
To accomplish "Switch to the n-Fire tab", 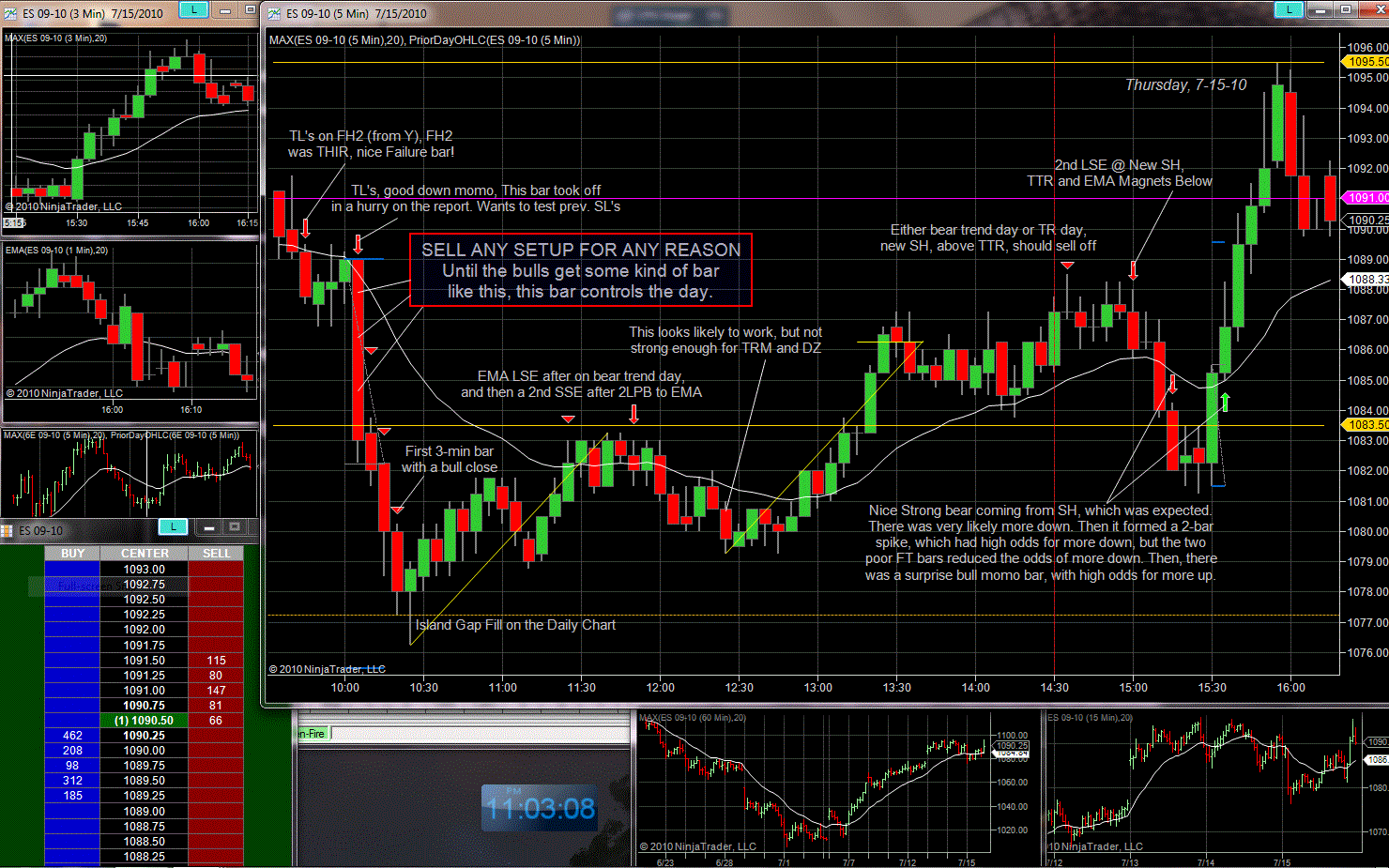I will (x=313, y=734).
